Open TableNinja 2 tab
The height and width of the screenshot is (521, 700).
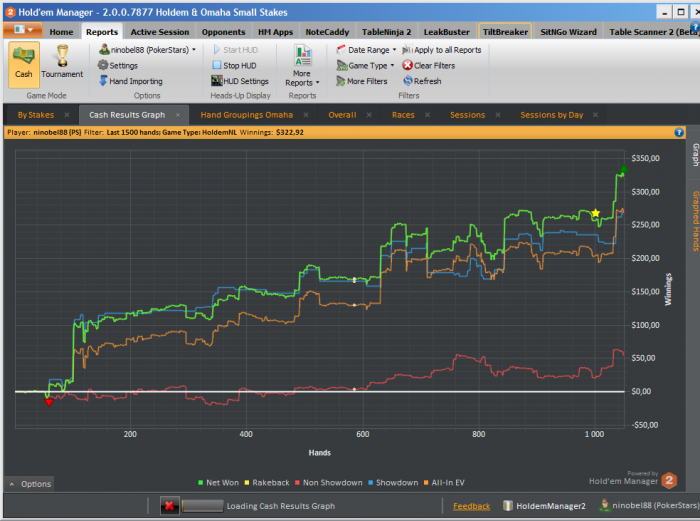(x=387, y=32)
